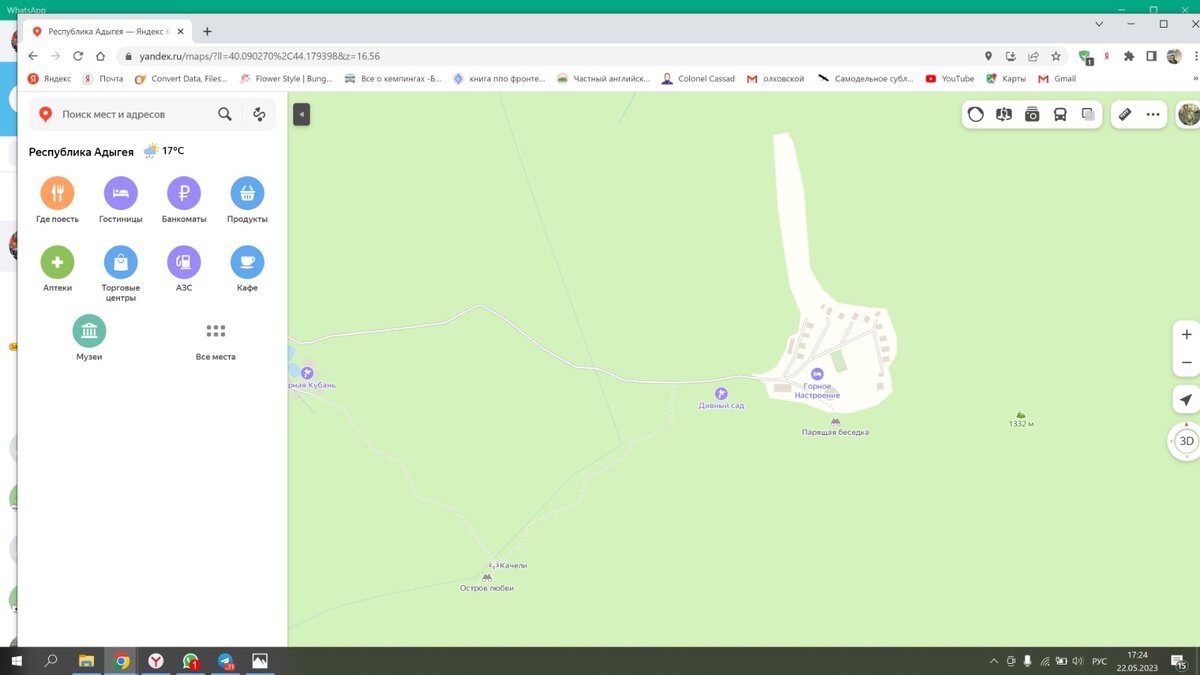Open the Windows Start menu
1200x675 pixels.
17,661
